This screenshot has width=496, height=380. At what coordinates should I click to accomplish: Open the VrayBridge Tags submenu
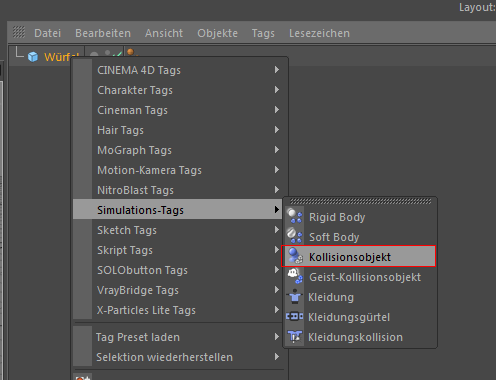[x=178, y=290]
